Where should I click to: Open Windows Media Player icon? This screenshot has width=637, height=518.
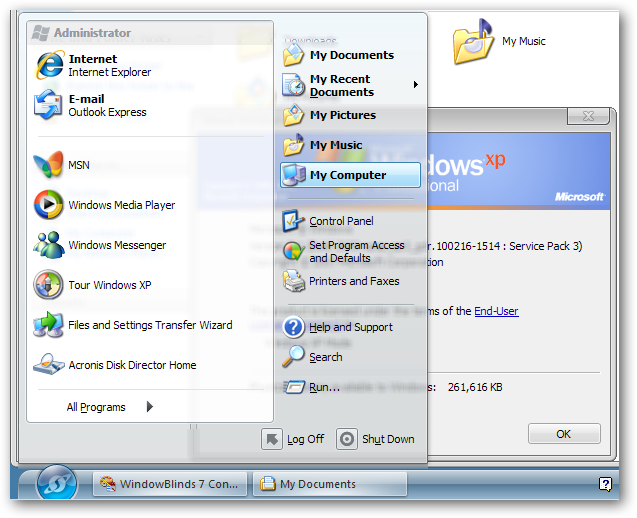(50, 205)
